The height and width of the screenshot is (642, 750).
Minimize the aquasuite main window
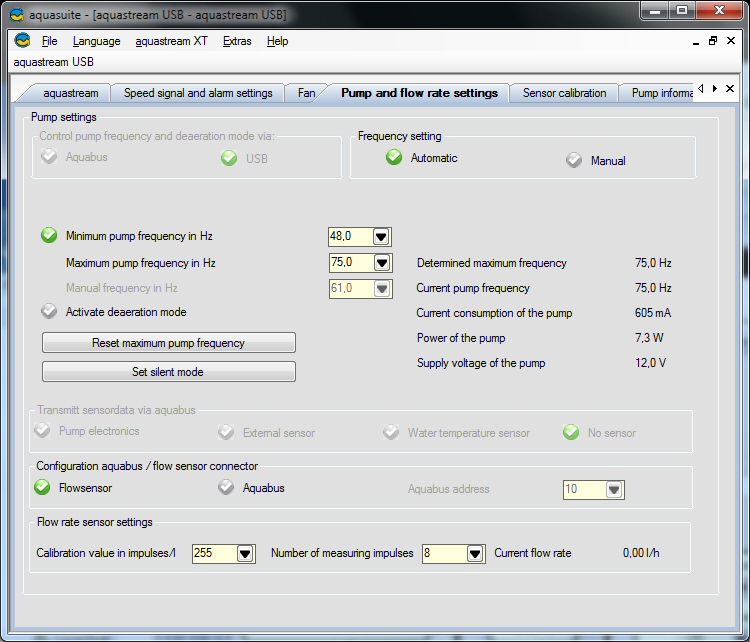654,11
